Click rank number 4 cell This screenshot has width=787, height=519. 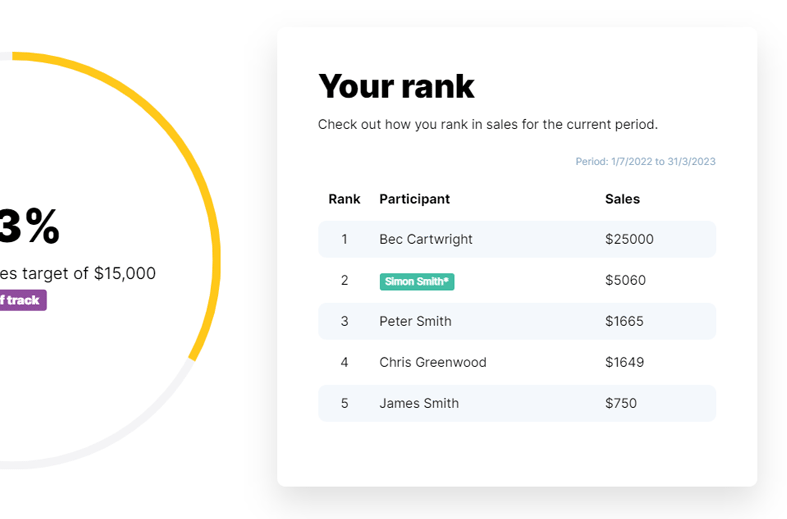tap(344, 362)
